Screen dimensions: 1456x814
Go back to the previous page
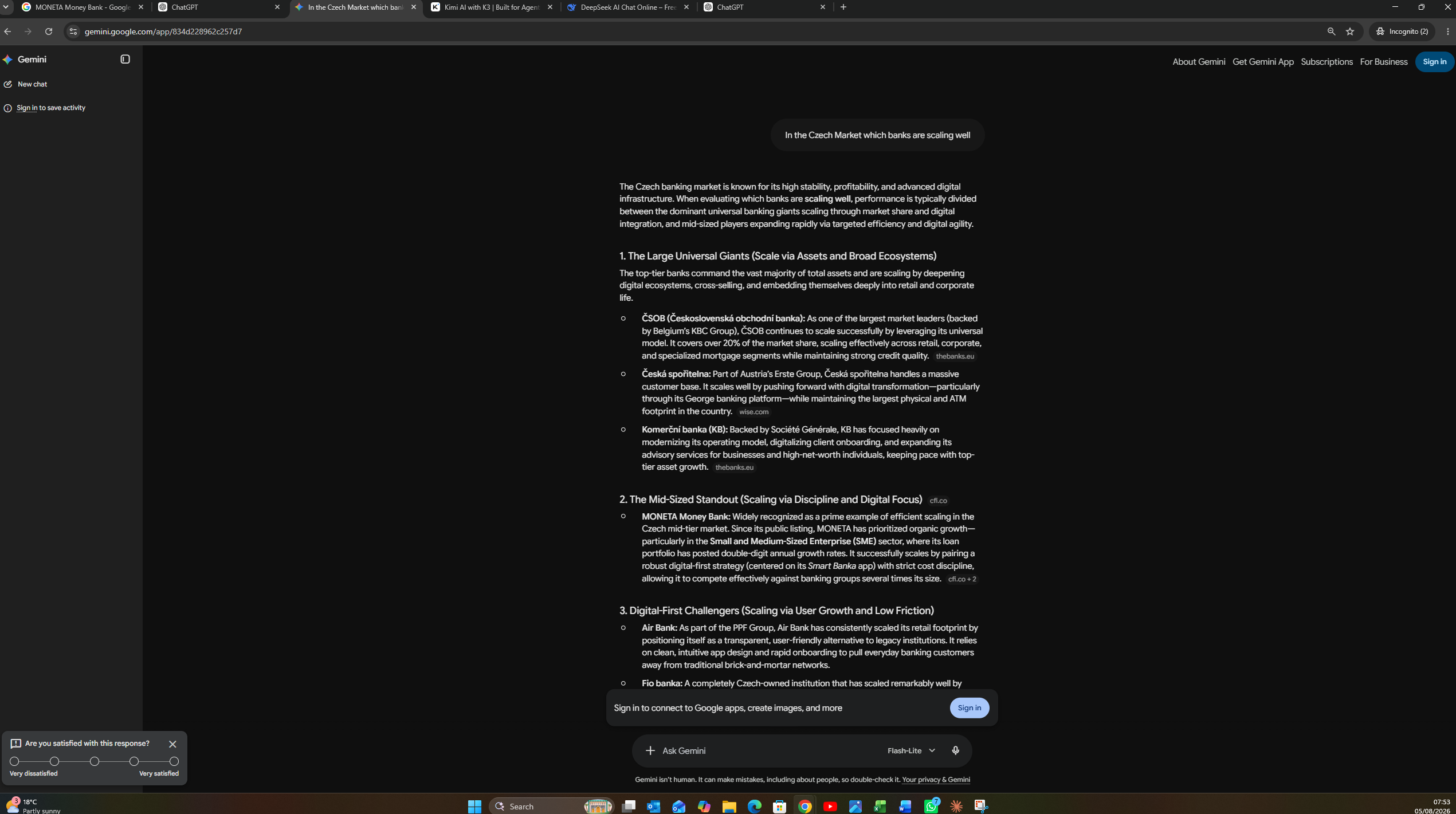coord(7,32)
